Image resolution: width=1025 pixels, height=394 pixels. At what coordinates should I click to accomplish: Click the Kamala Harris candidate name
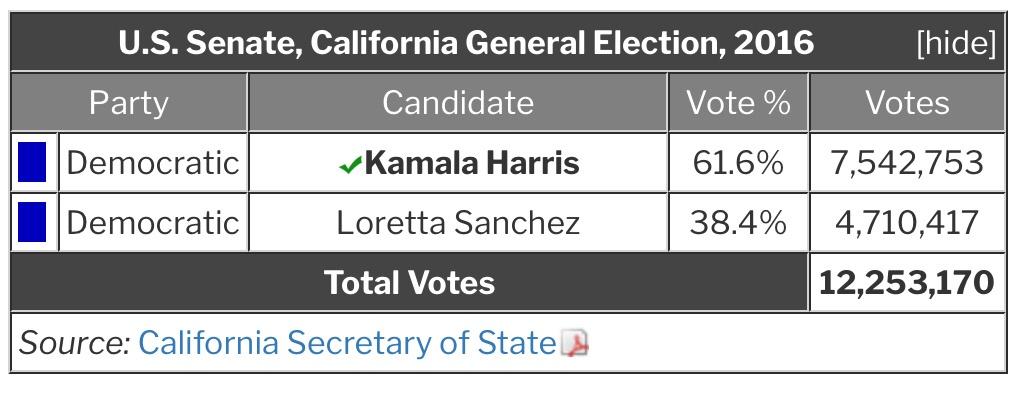pyautogui.click(x=472, y=163)
